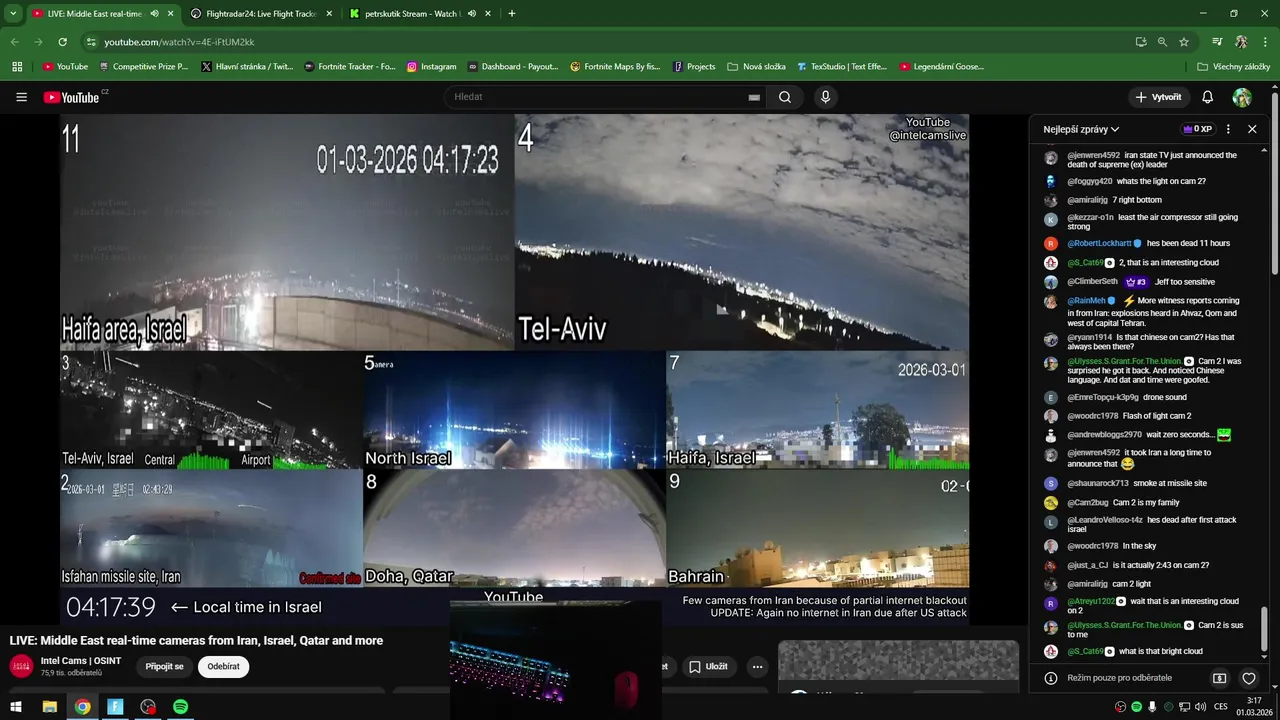Open the Chrome three-dot menu
The width and height of the screenshot is (1280, 720).
[x=1266, y=42]
